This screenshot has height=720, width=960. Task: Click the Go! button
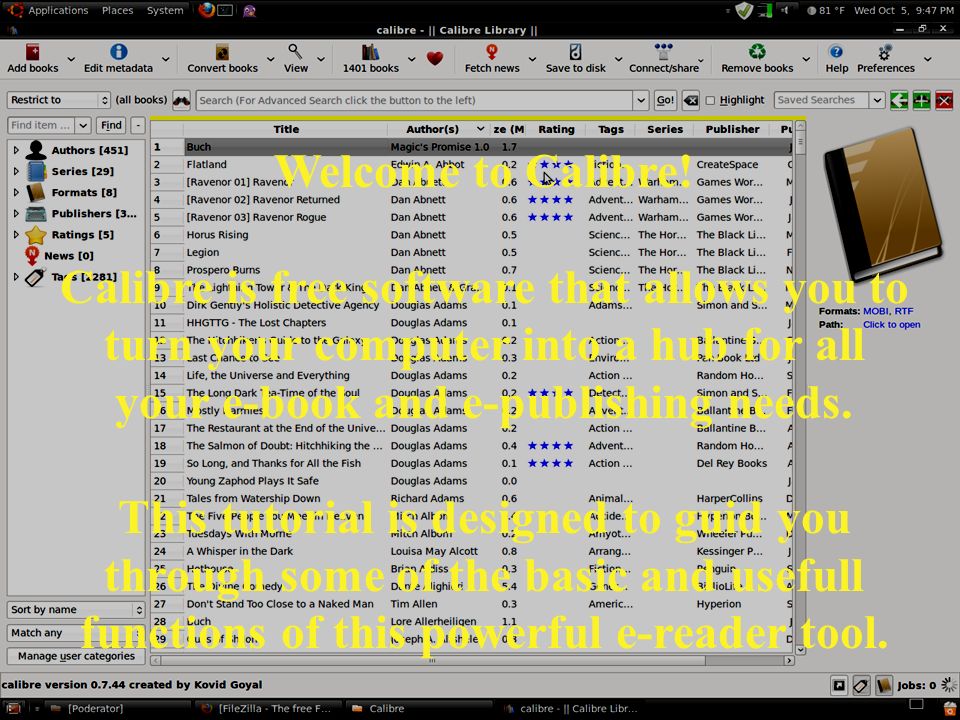coord(665,100)
